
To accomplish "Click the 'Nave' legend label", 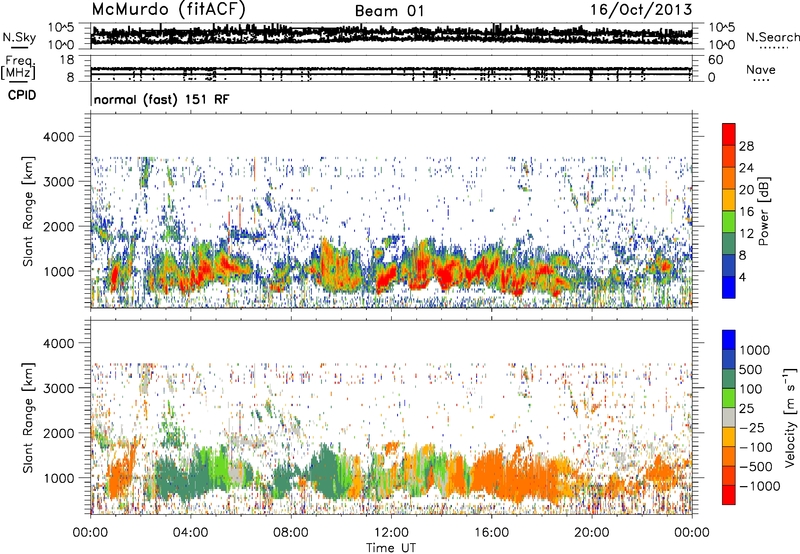I will pos(761,69).
